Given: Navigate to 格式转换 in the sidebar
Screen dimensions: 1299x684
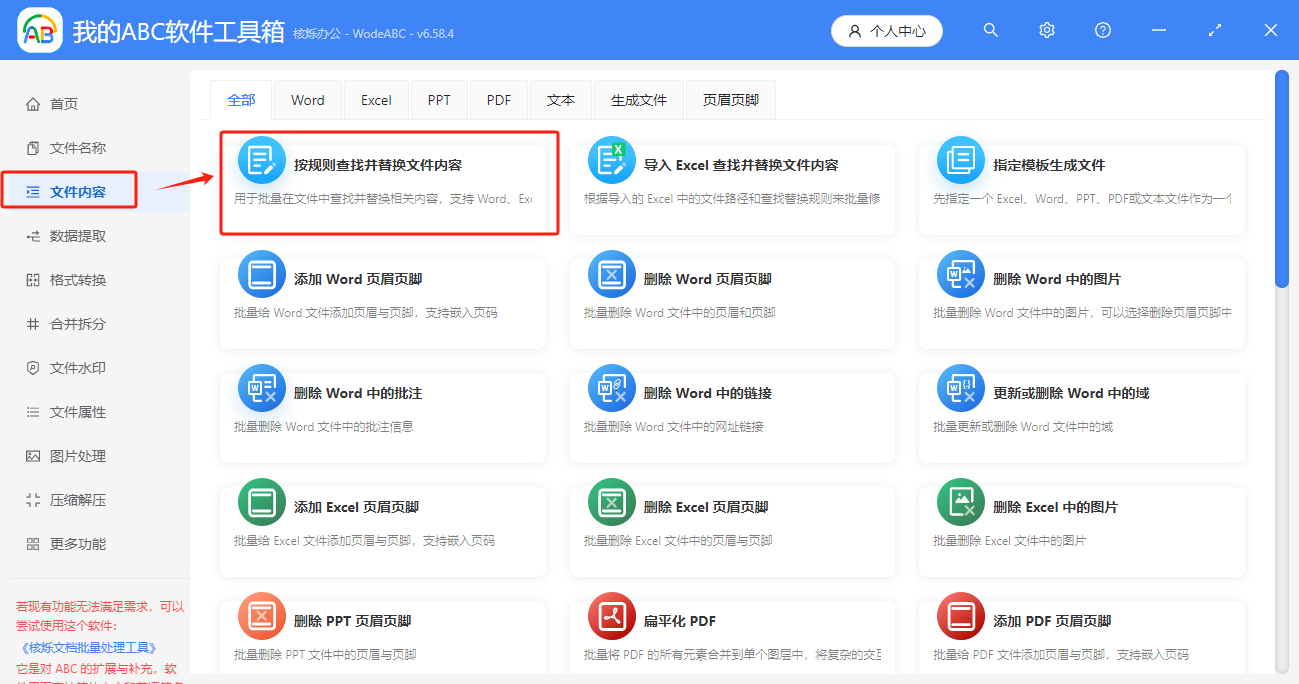Looking at the screenshot, I should (x=80, y=281).
